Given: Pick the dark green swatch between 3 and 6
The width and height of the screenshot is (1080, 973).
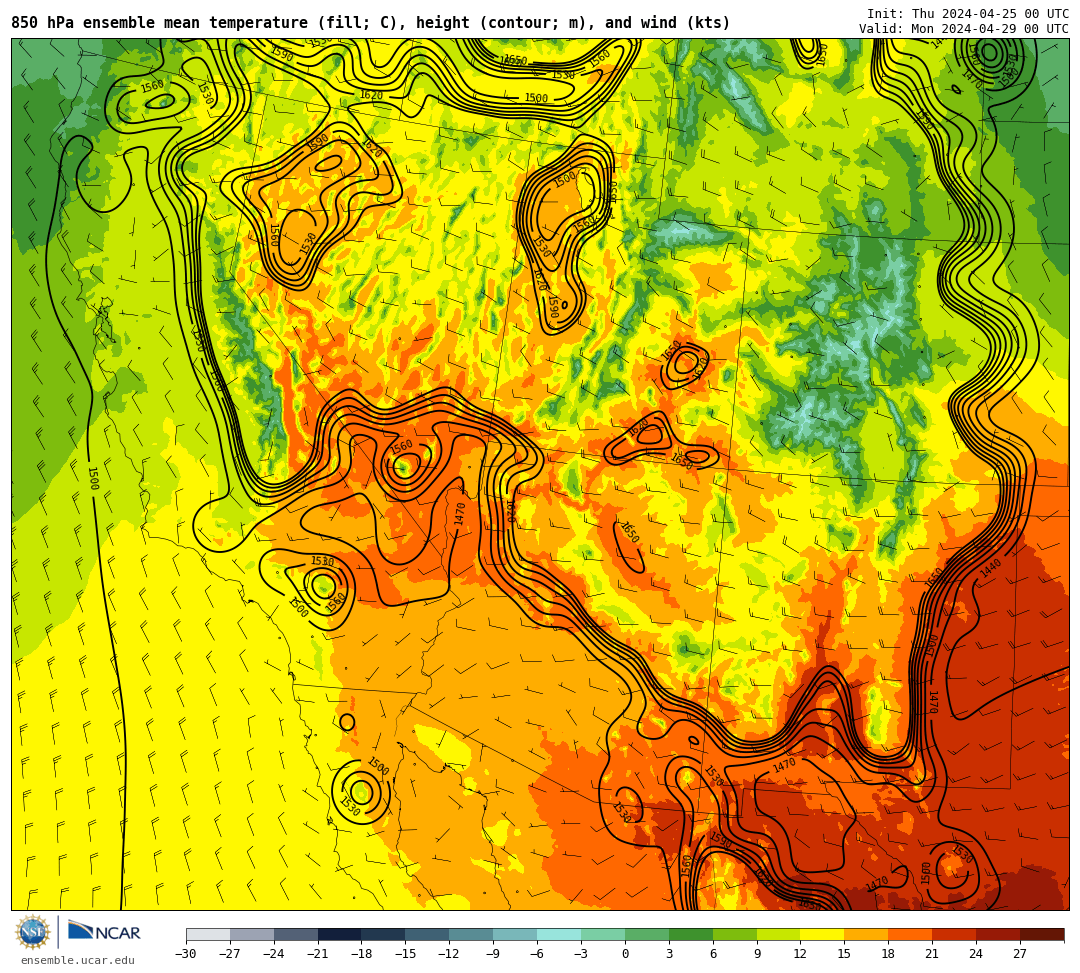Looking at the screenshot, I should (691, 934).
